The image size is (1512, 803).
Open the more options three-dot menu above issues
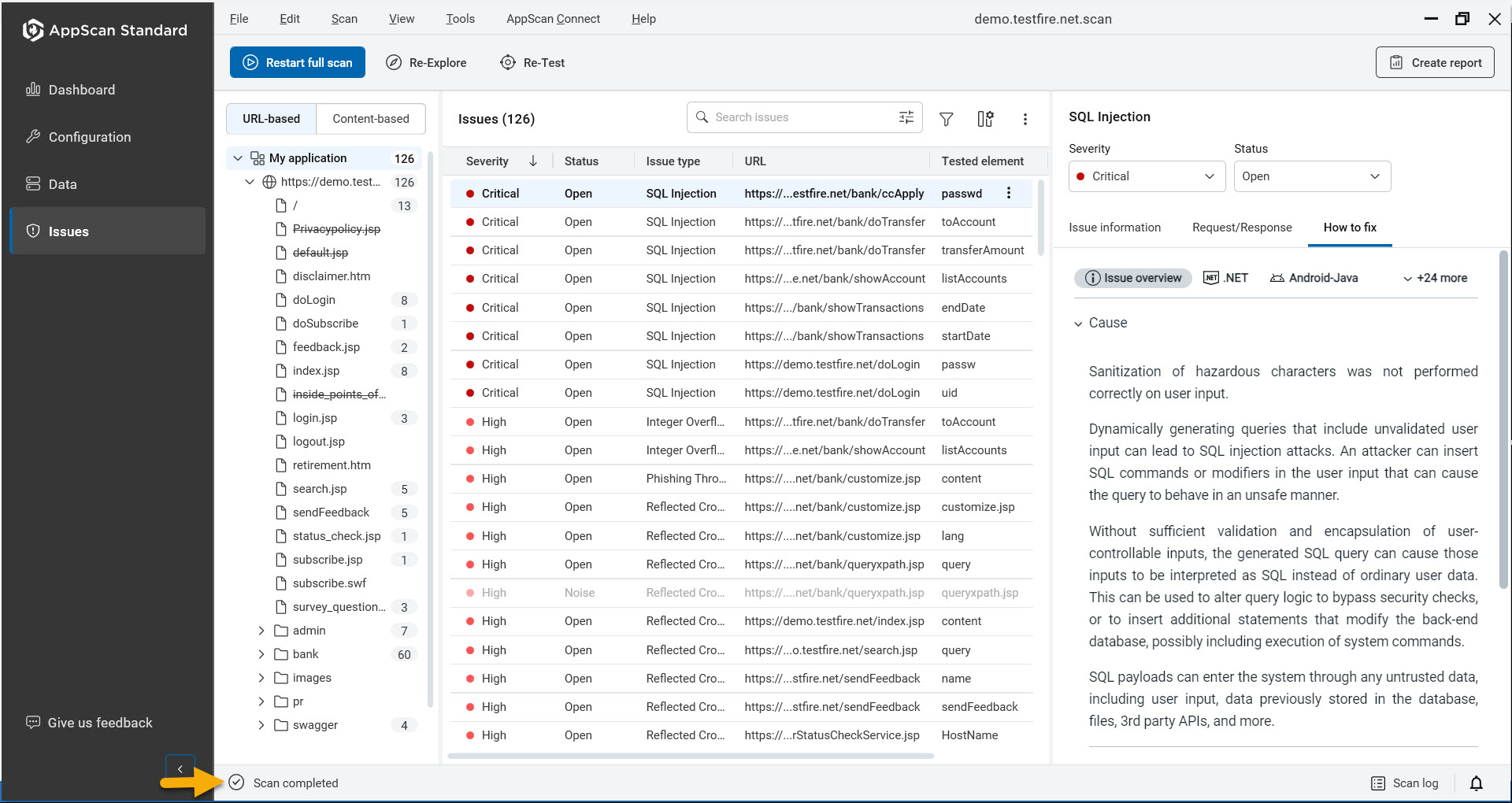(1025, 119)
